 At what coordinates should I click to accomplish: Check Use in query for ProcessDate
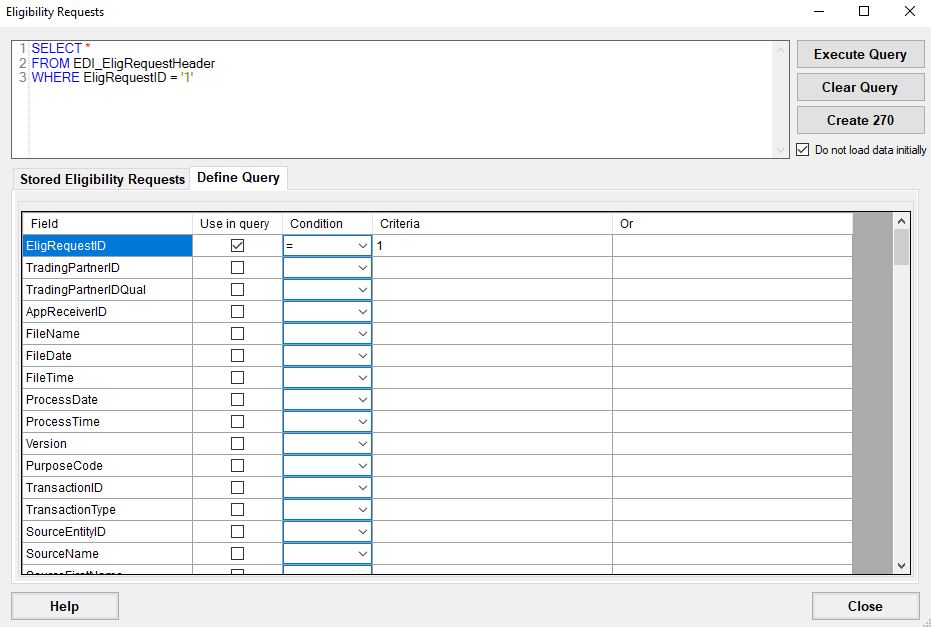pyautogui.click(x=238, y=400)
